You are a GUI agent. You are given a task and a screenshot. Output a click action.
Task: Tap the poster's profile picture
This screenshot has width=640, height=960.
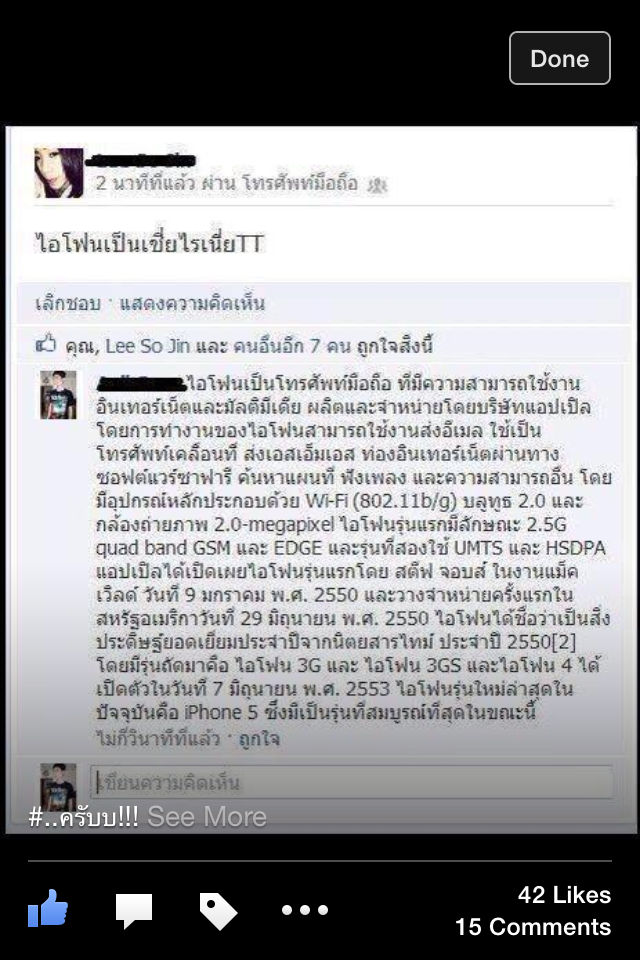pos(58,173)
